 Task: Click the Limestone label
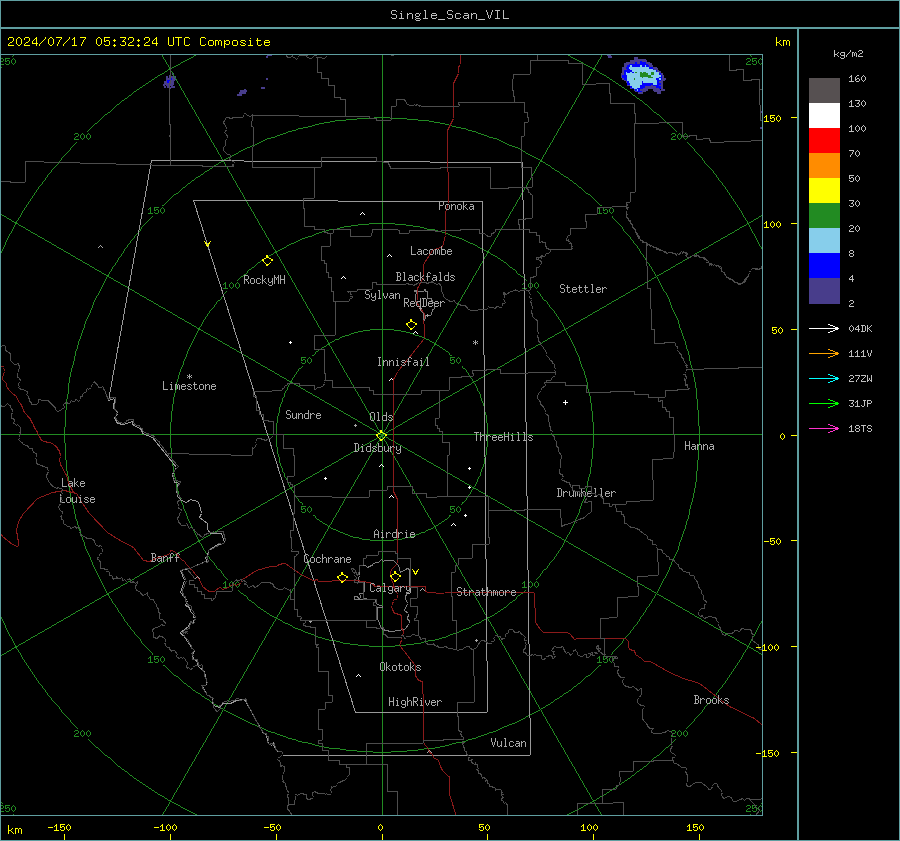pyautogui.click(x=189, y=386)
